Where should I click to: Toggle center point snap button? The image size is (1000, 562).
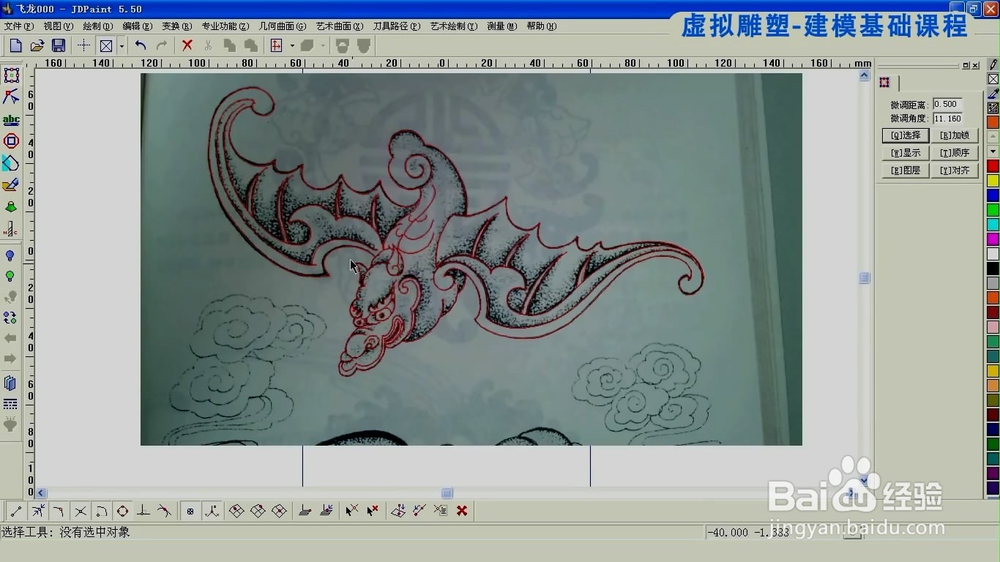(190, 511)
